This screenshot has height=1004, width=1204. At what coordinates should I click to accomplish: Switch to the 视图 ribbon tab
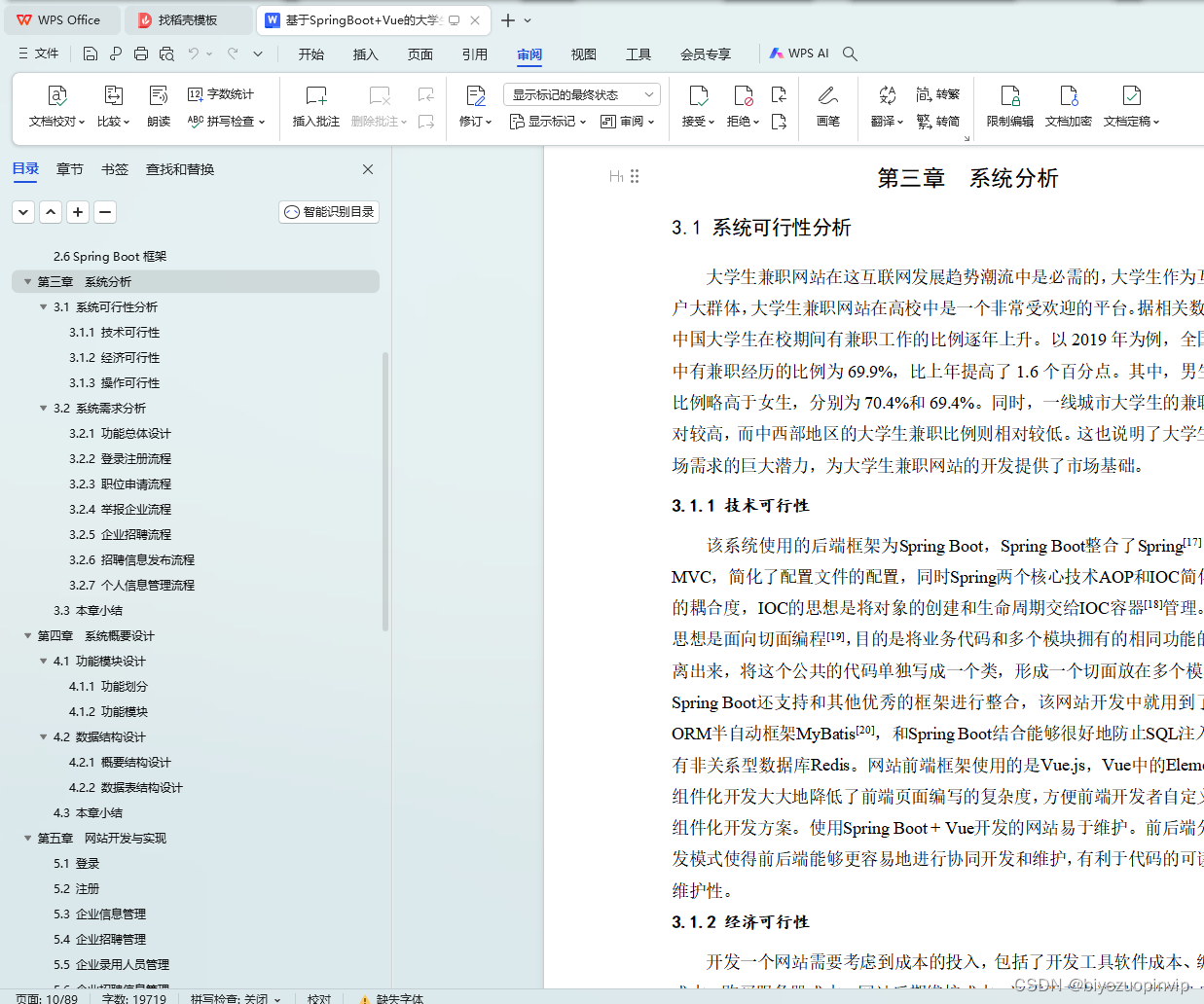[584, 54]
